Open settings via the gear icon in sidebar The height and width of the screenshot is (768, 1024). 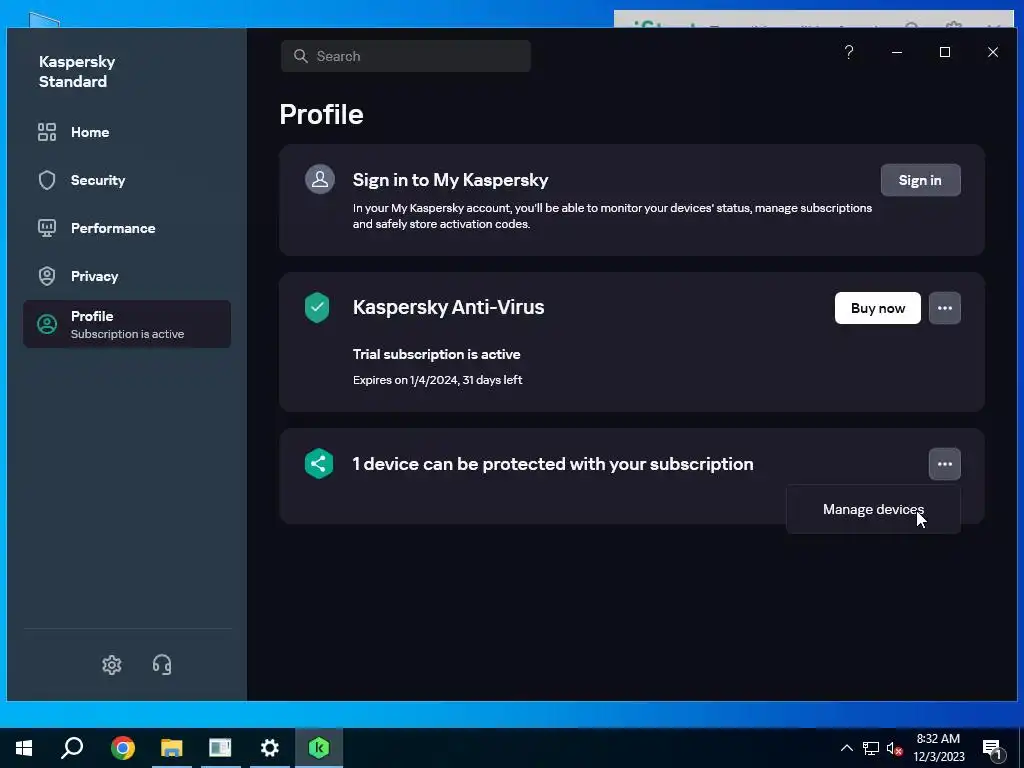pos(112,665)
